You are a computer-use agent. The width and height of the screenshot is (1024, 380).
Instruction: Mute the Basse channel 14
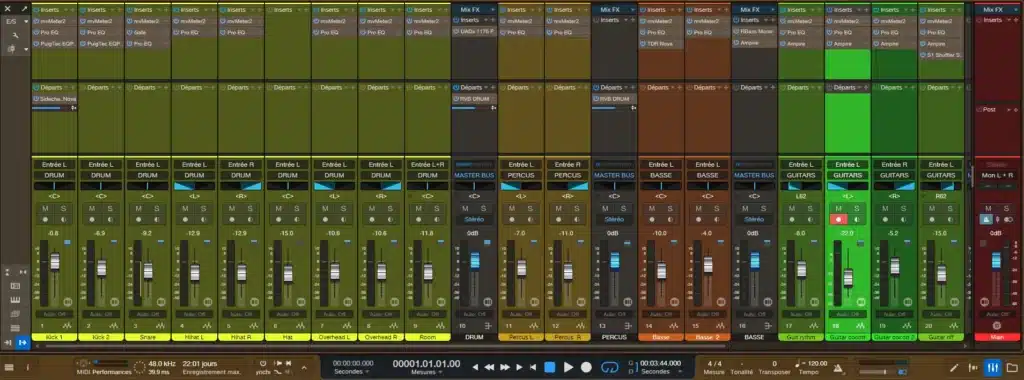point(652,208)
